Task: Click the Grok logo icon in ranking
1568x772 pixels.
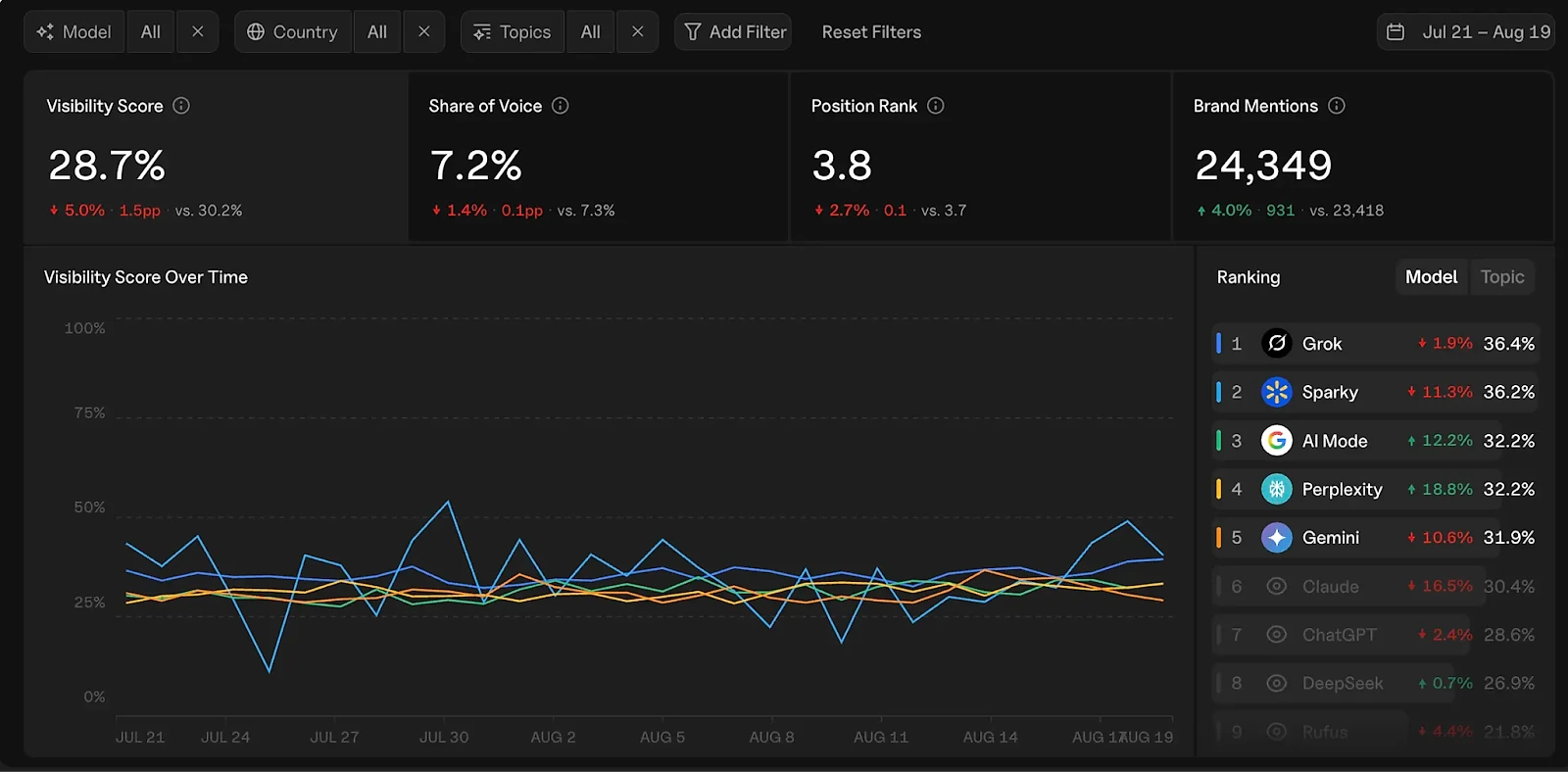Action: [1276, 343]
